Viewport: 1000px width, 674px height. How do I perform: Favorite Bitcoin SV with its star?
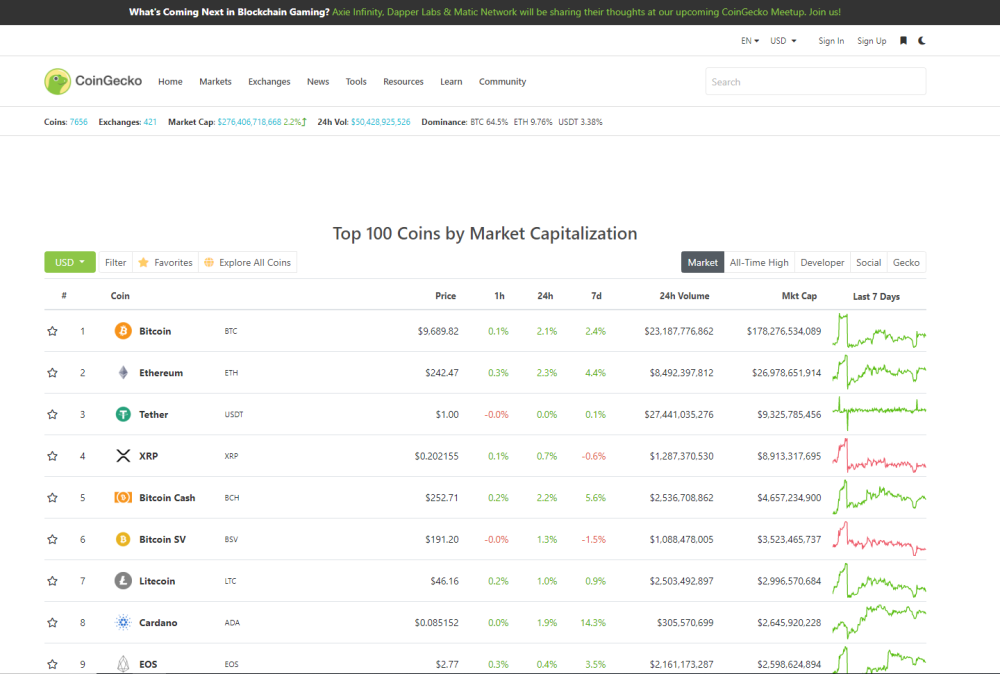click(x=52, y=539)
